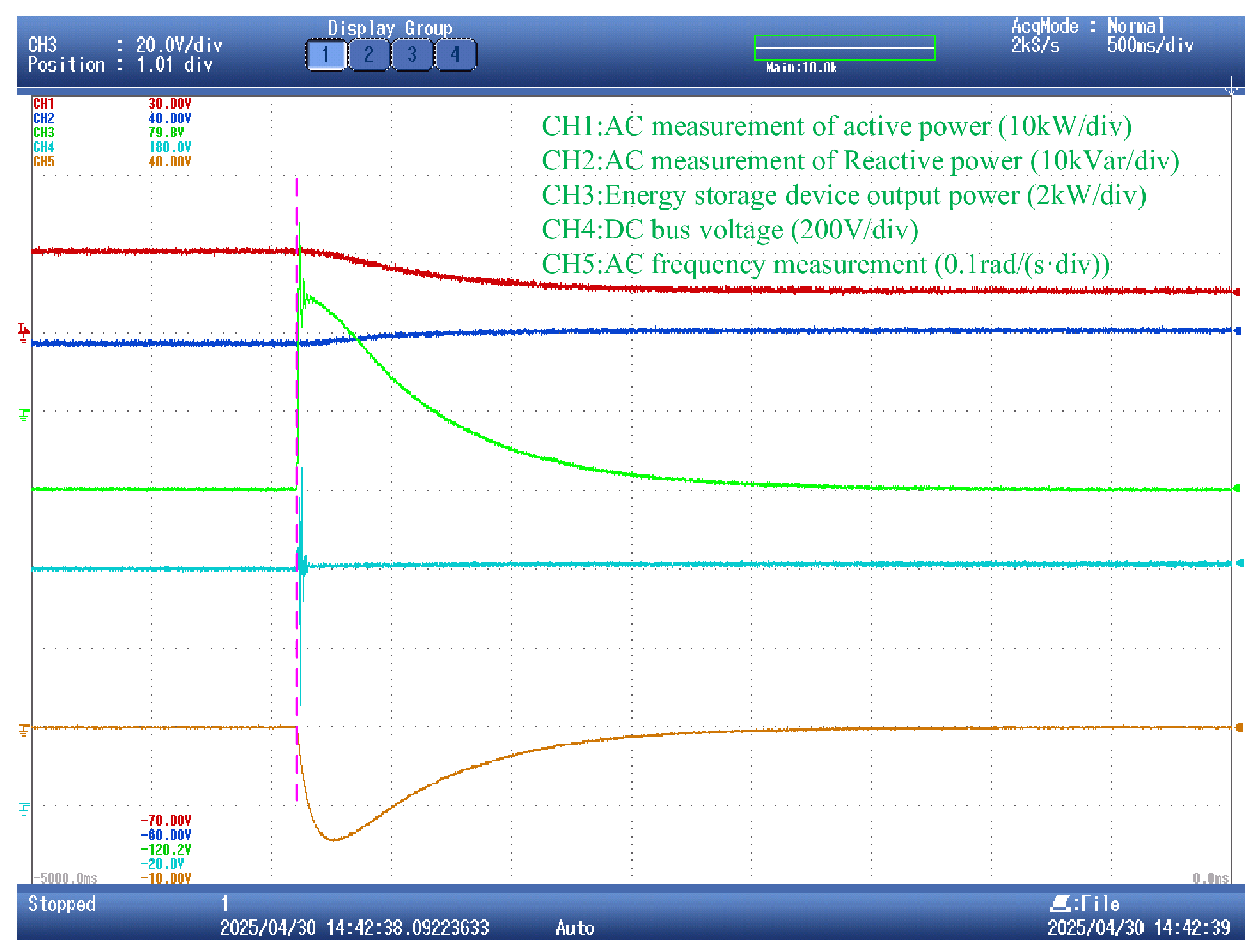The width and height of the screenshot is (1260, 952).
Task: Switch to Display Group 3
Action: pyautogui.click(x=412, y=55)
